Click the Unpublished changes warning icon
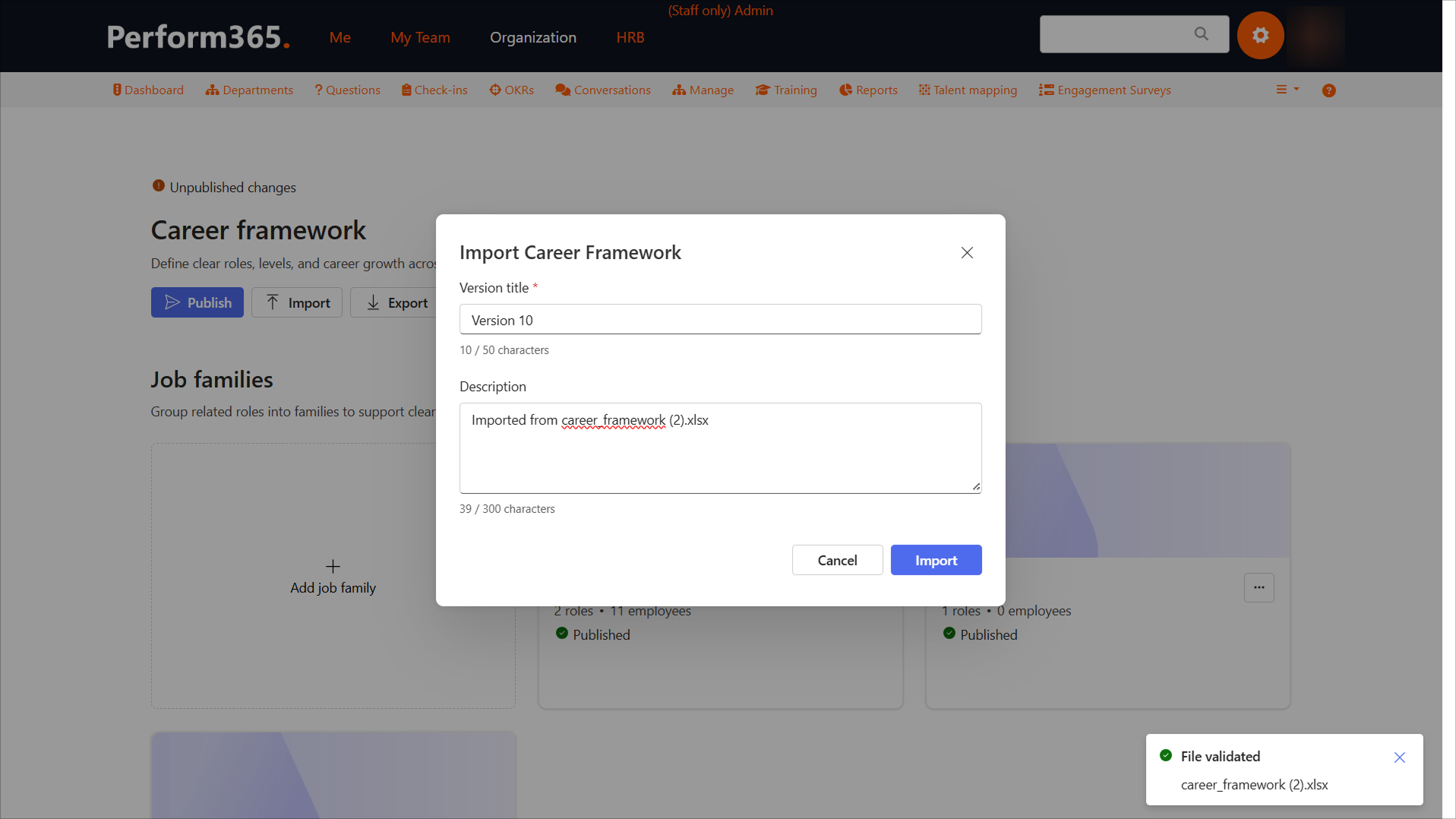Screen dimensions: 1456x819 coord(158,186)
